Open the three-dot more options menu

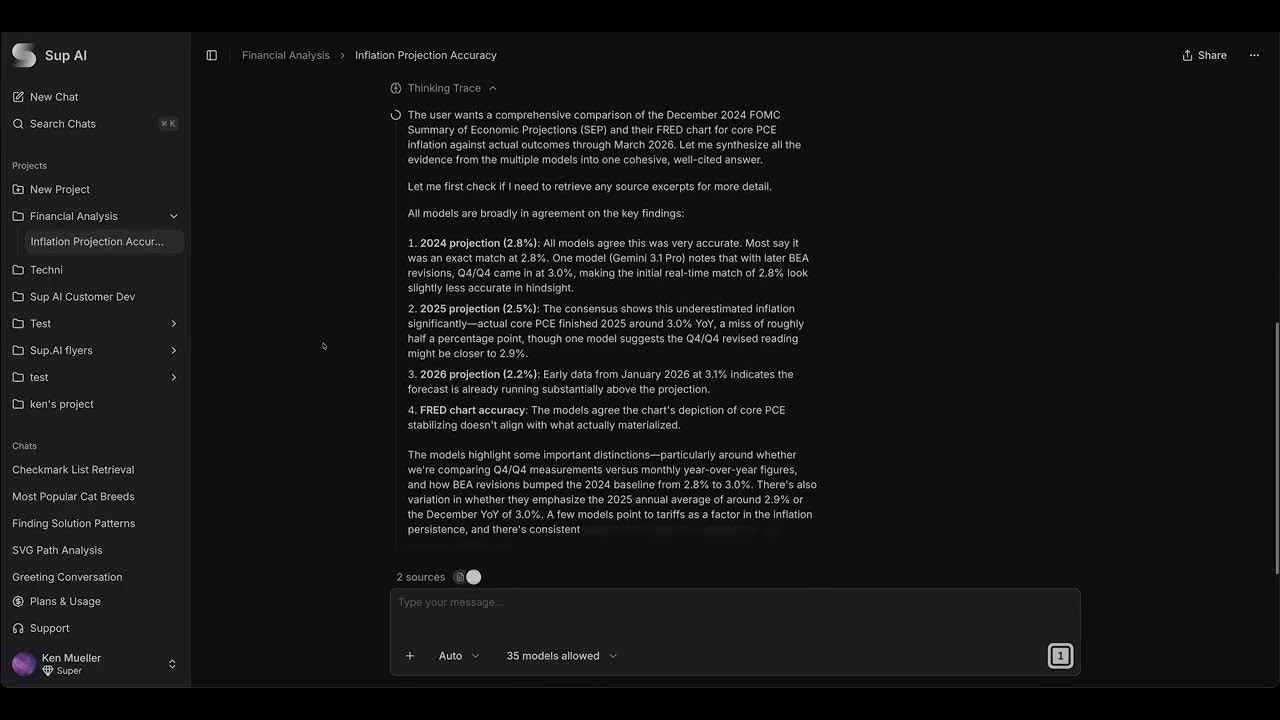[x=1254, y=55]
